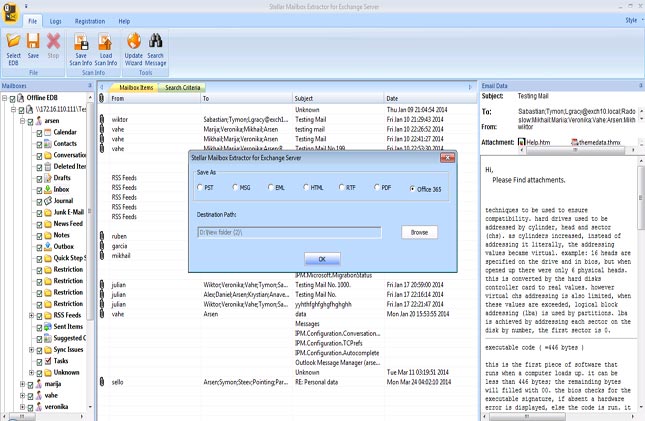Toggle the Notes folder checkbox

(x=39, y=236)
